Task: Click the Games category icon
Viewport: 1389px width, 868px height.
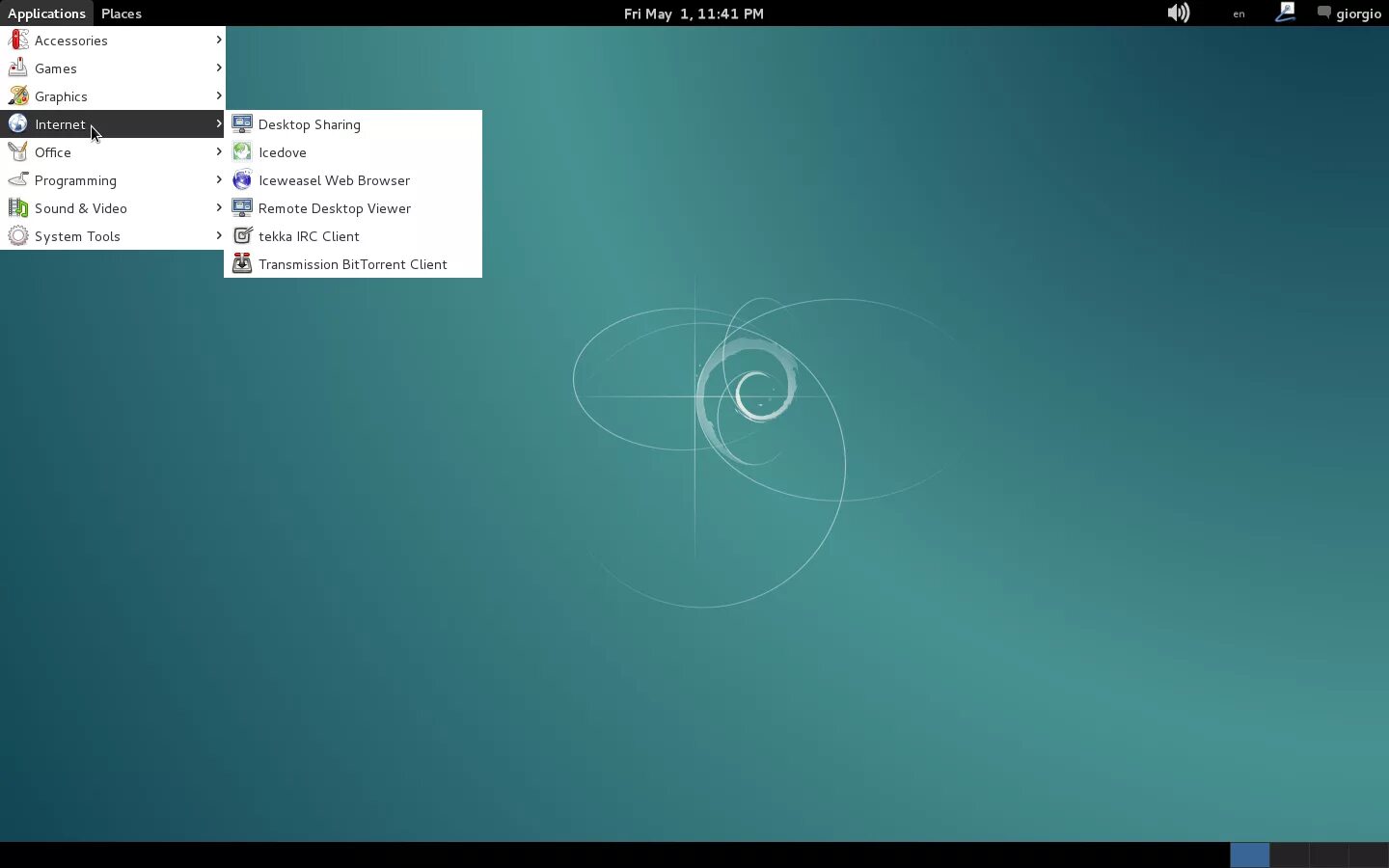Action: 18,68
